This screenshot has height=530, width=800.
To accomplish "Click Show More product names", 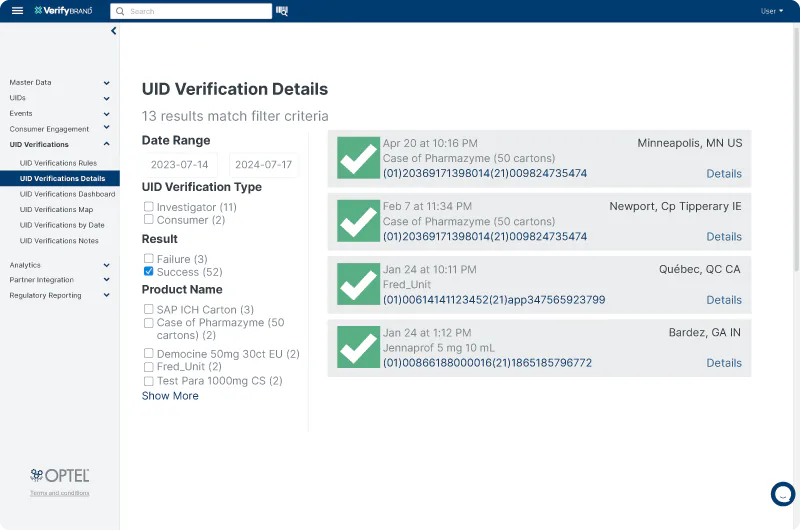I will tap(170, 396).
